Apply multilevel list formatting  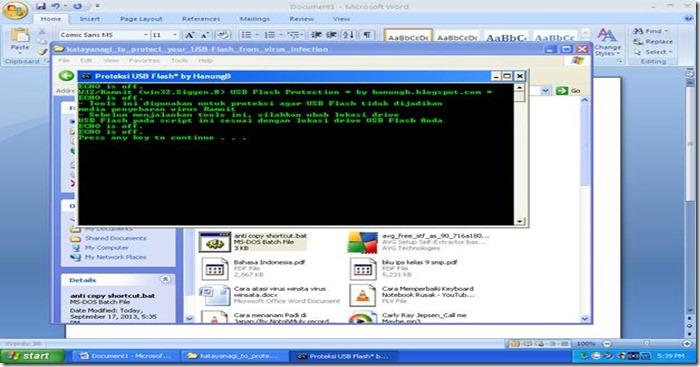(292, 35)
